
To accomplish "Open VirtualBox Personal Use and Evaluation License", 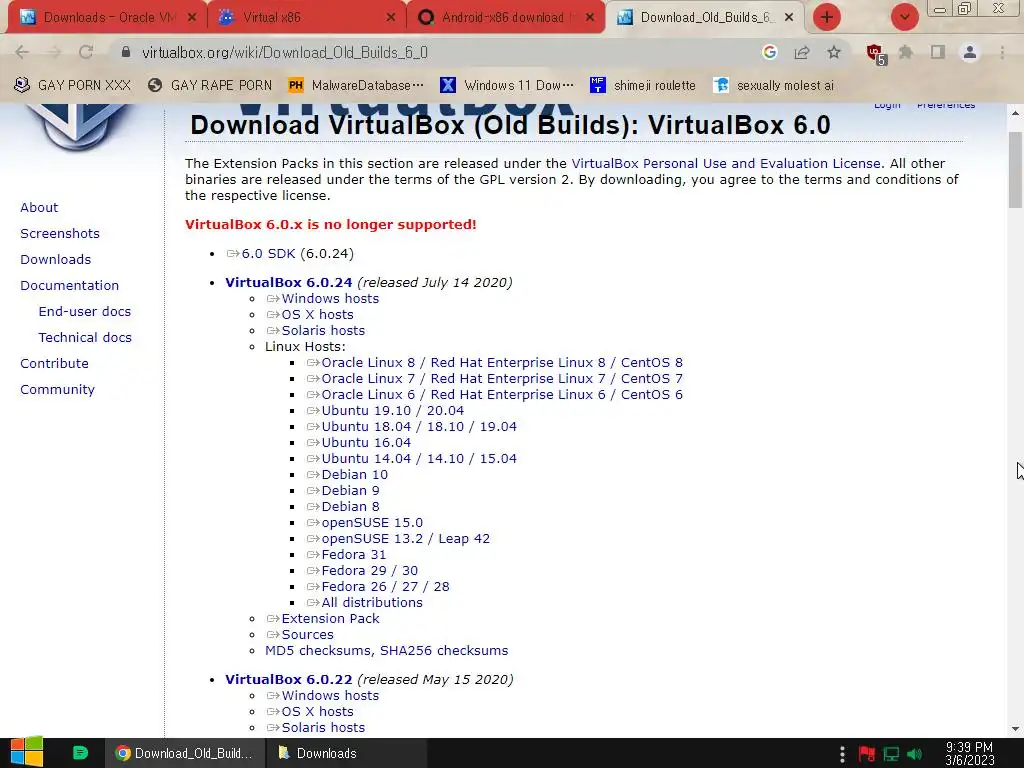I will point(726,163).
